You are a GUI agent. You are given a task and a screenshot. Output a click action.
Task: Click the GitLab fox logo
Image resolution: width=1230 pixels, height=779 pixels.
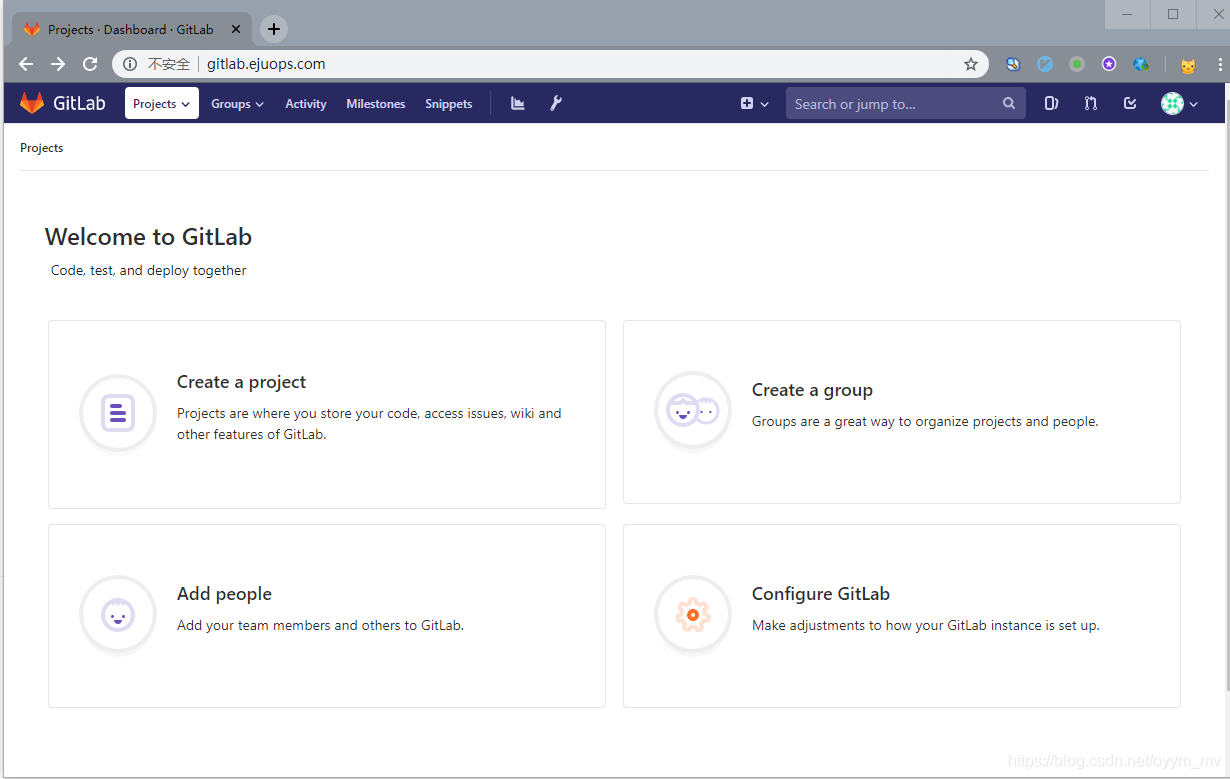pos(32,103)
